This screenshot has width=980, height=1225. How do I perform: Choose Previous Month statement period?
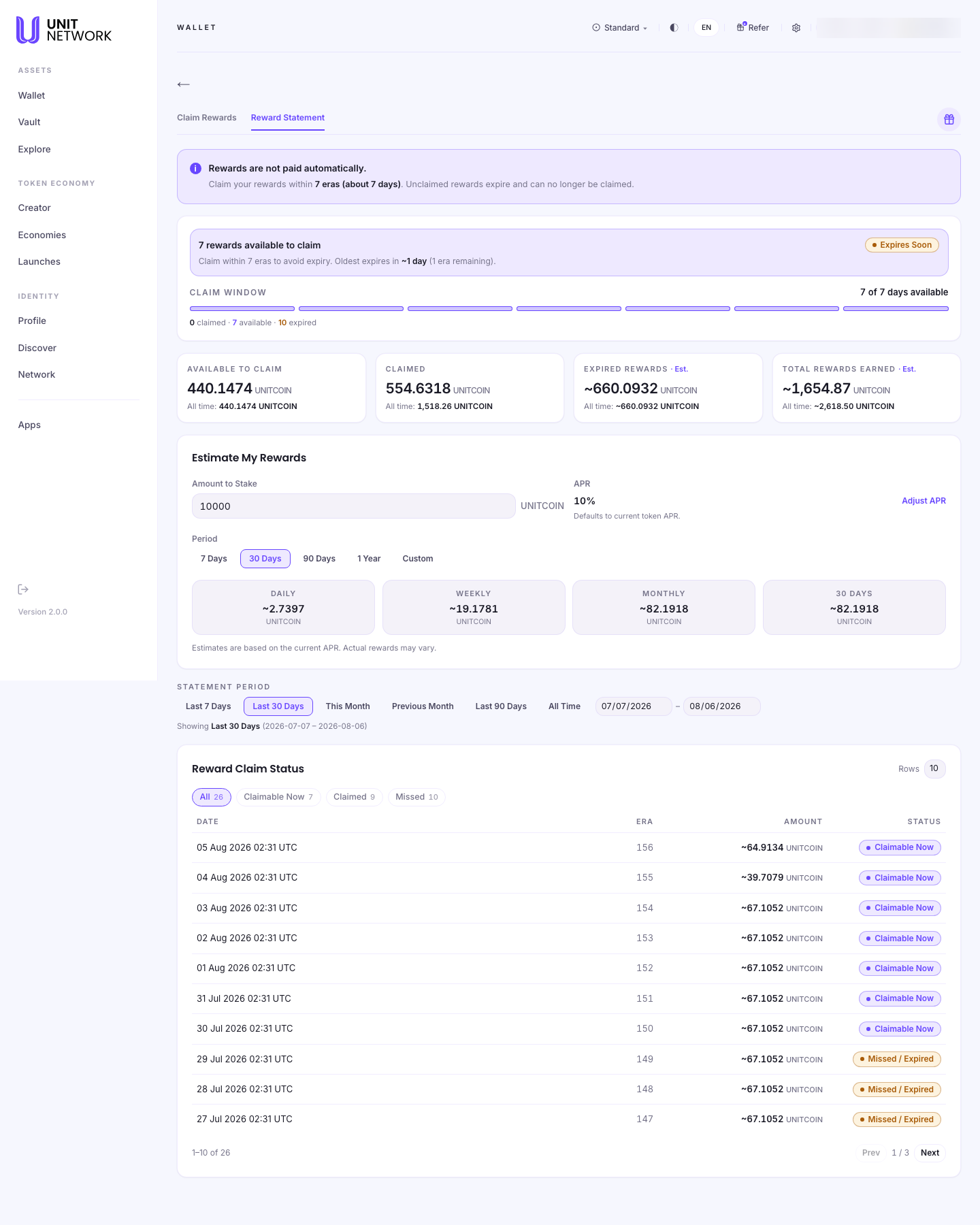tap(423, 706)
